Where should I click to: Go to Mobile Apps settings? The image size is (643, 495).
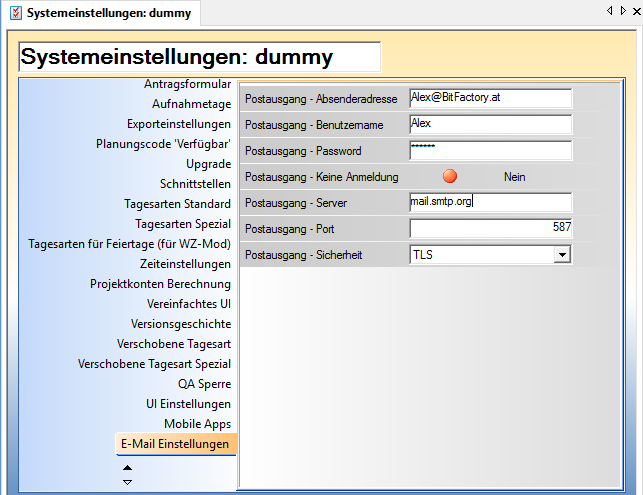click(x=198, y=424)
